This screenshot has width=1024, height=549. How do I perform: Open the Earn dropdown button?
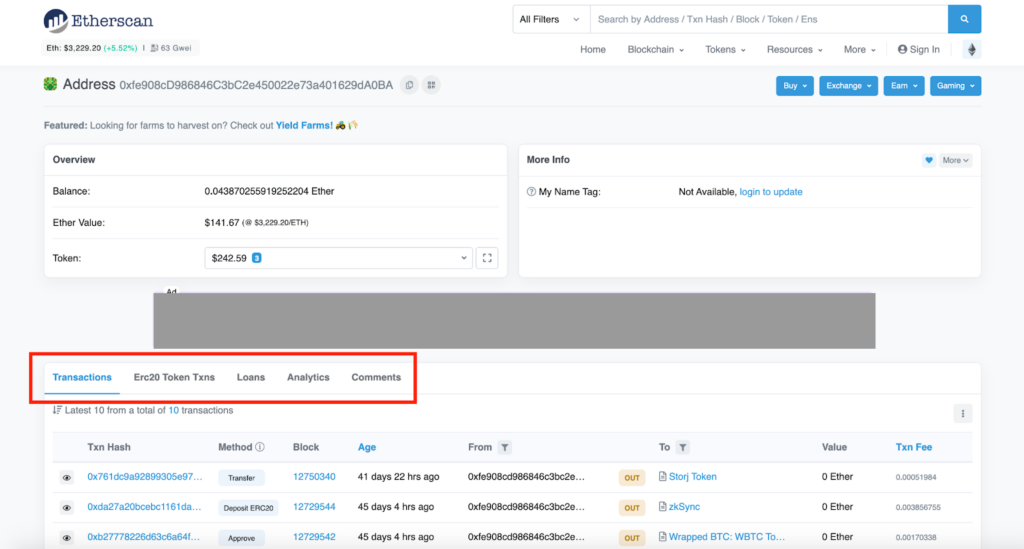904,86
